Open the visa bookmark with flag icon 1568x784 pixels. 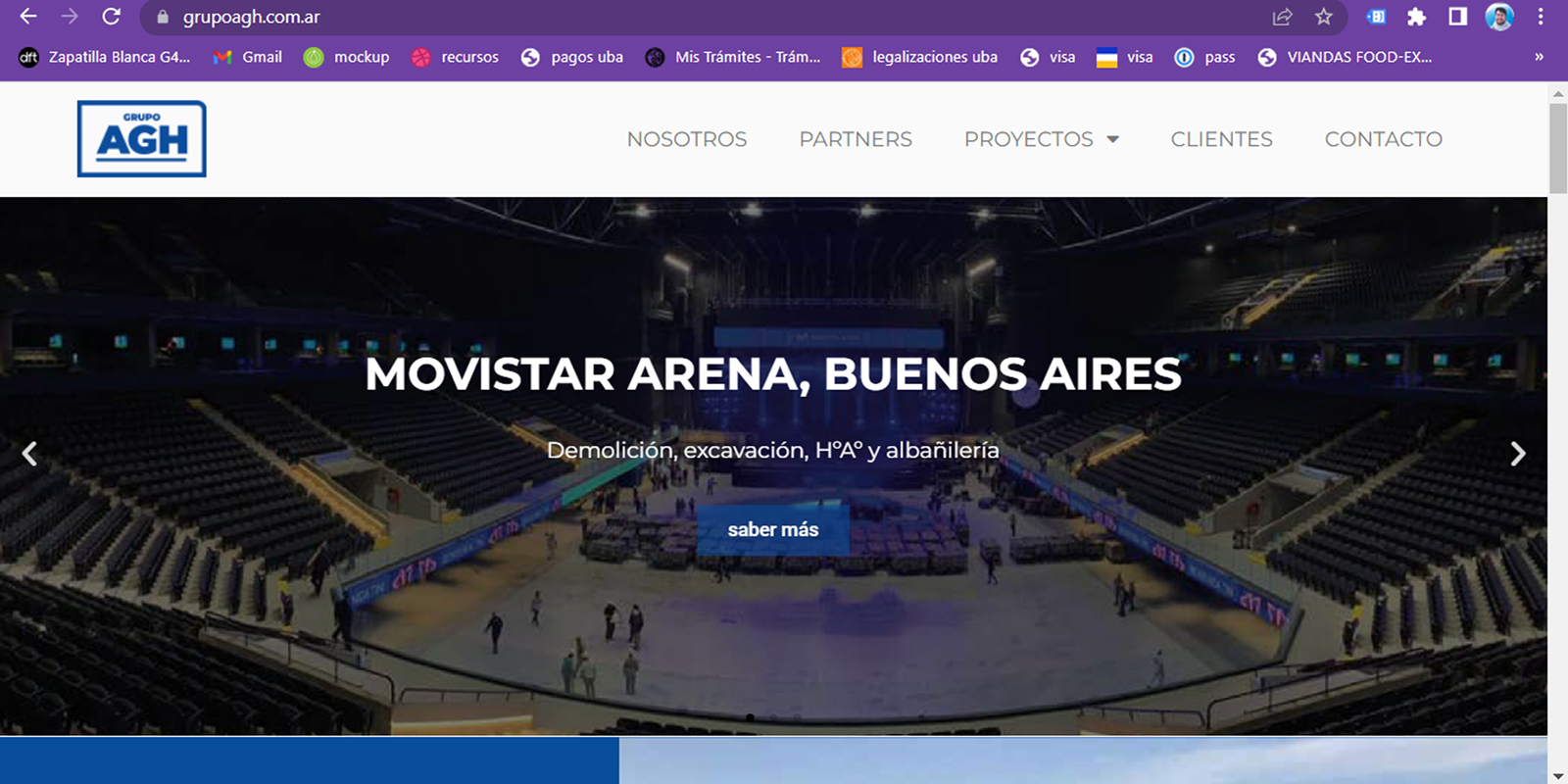1125,57
